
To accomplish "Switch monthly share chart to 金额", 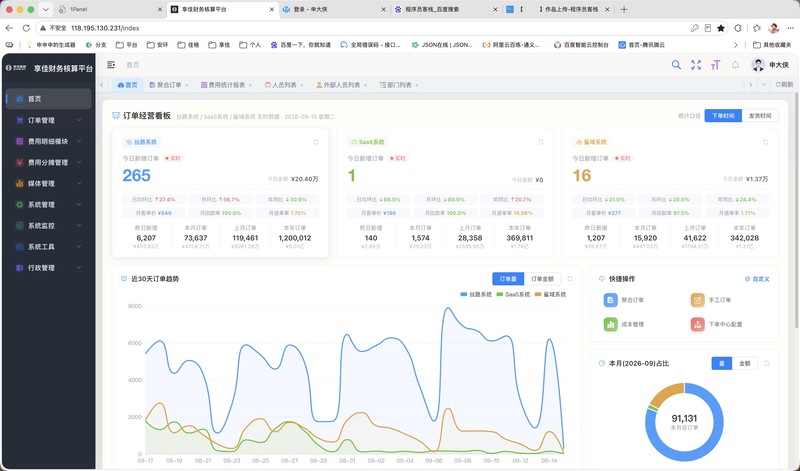I will pos(744,363).
